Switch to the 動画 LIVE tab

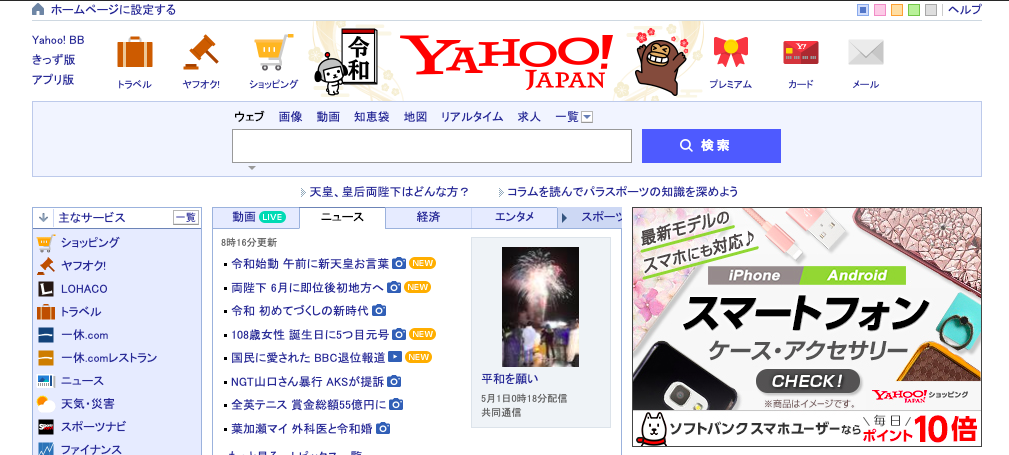(x=257, y=218)
